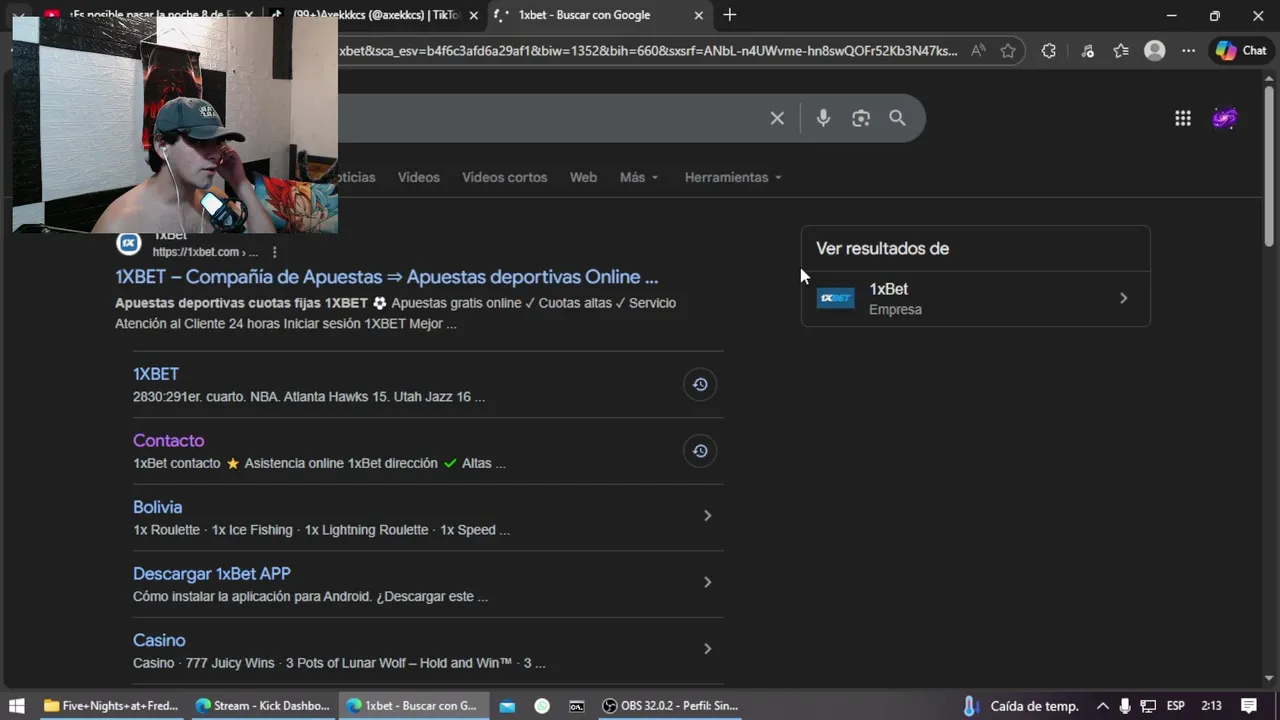Click chevron in the Casino row
1280x720 pixels.
coord(707,649)
